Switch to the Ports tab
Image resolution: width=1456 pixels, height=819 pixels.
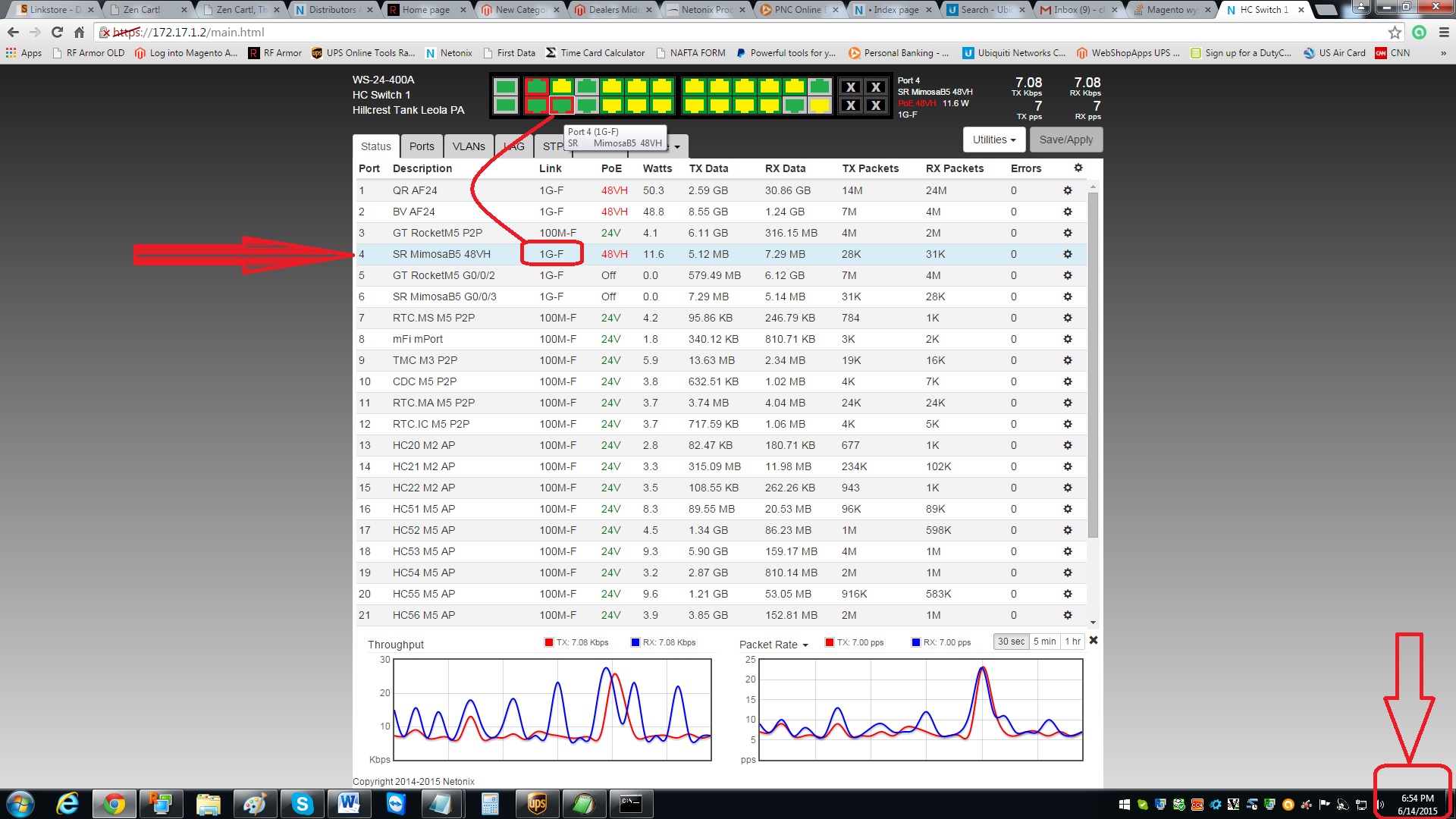click(x=422, y=146)
